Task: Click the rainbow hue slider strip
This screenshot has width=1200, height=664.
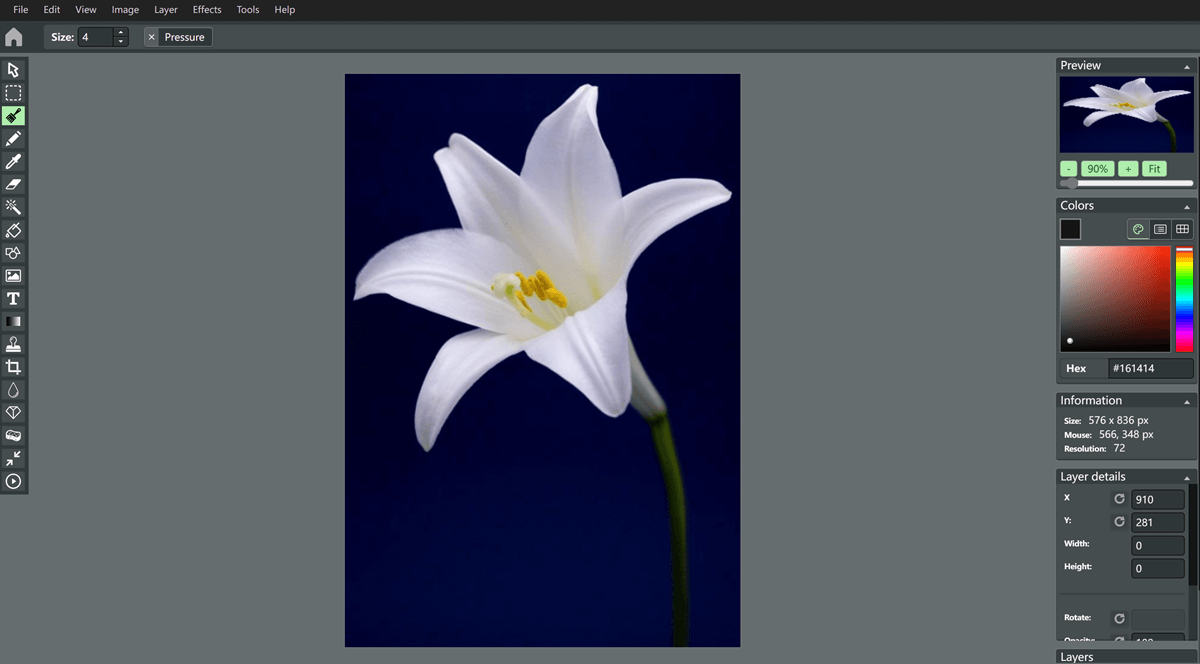Action: (1184, 300)
